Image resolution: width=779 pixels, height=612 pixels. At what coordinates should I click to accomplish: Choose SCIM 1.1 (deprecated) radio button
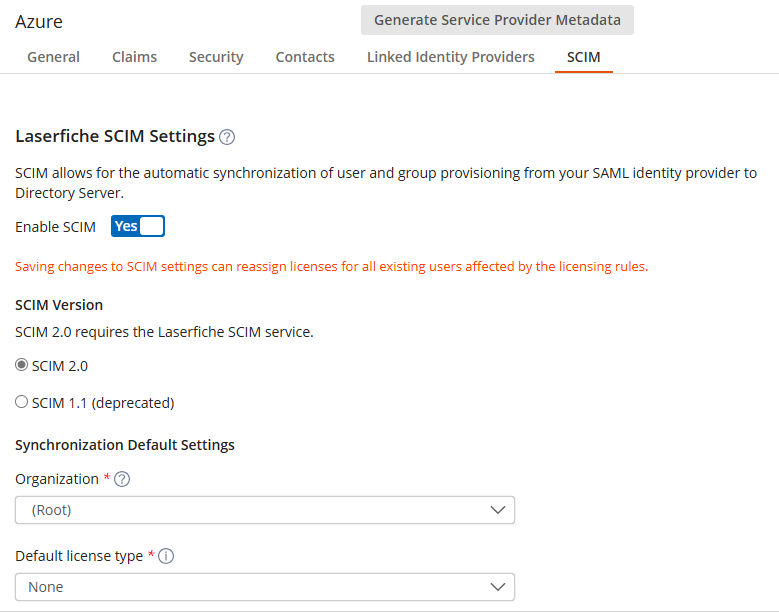point(22,403)
